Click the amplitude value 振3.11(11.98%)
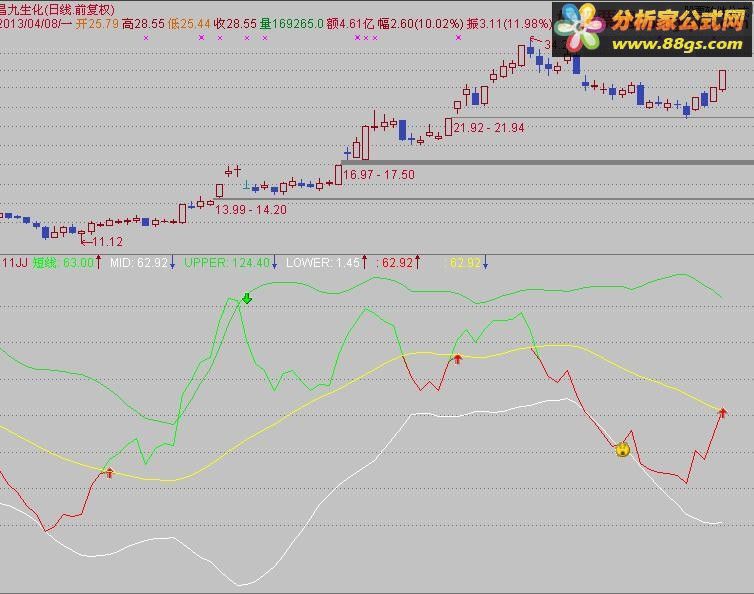 (x=509, y=24)
